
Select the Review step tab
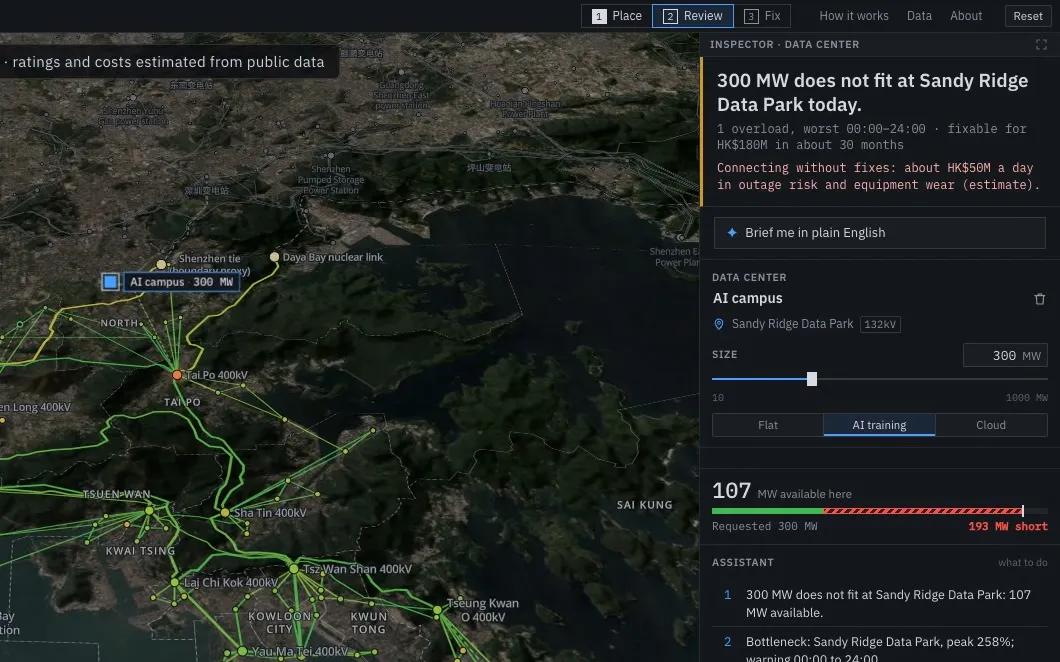[x=693, y=16]
